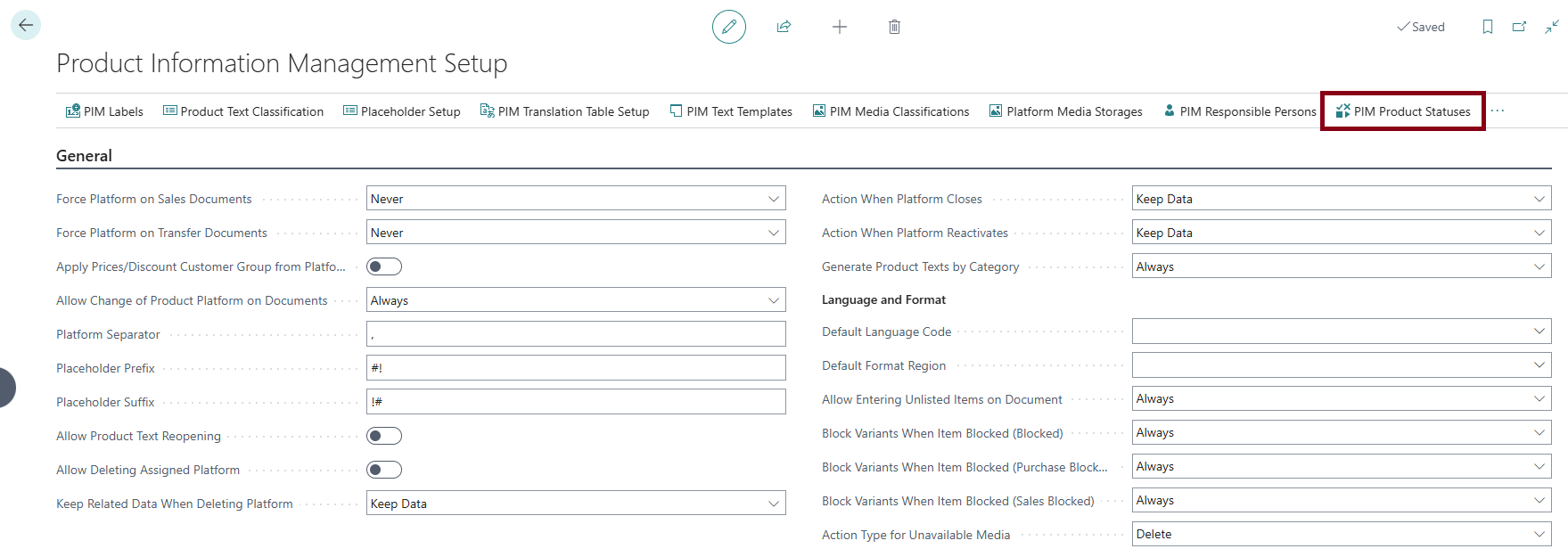Open PIM Labels action label
Viewport: 1568px width, 557px height.
point(113,111)
